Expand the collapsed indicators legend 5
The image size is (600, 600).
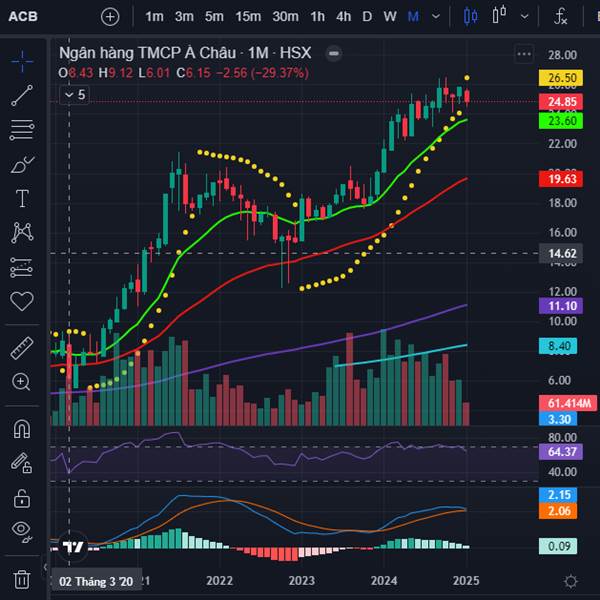coord(75,95)
